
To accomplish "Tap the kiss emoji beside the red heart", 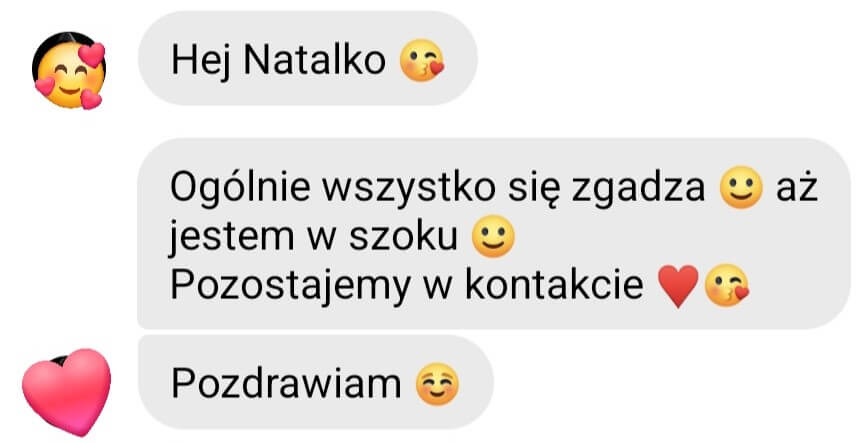I will point(727,286).
